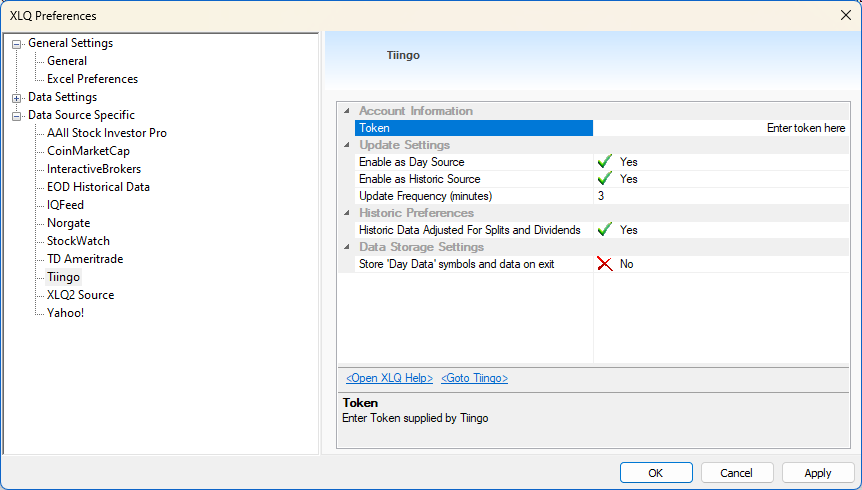The height and width of the screenshot is (490, 862).
Task: Select Historic Data Adjusted For Splits label
Action: [469, 230]
